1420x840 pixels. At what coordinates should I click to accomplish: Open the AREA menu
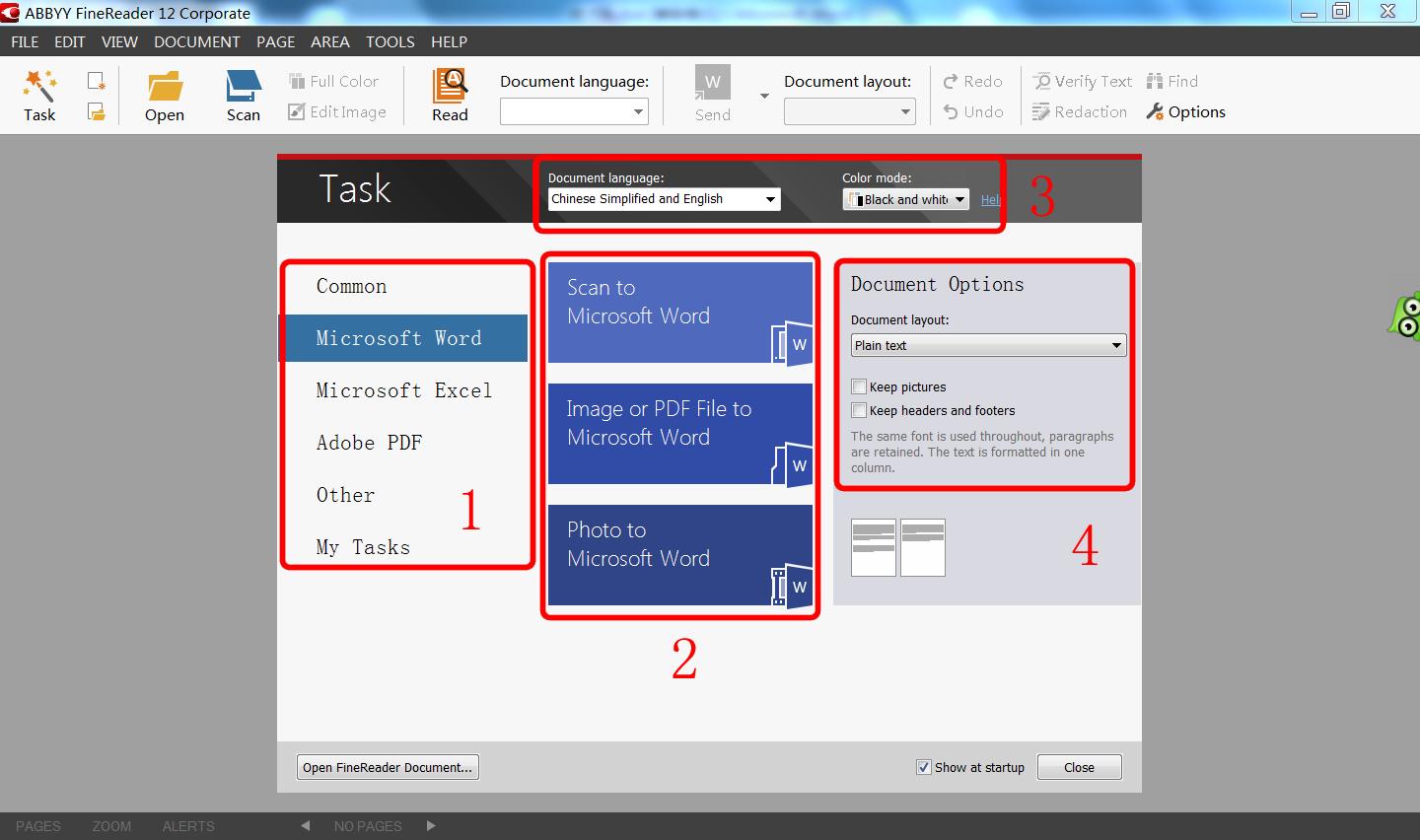(x=330, y=41)
